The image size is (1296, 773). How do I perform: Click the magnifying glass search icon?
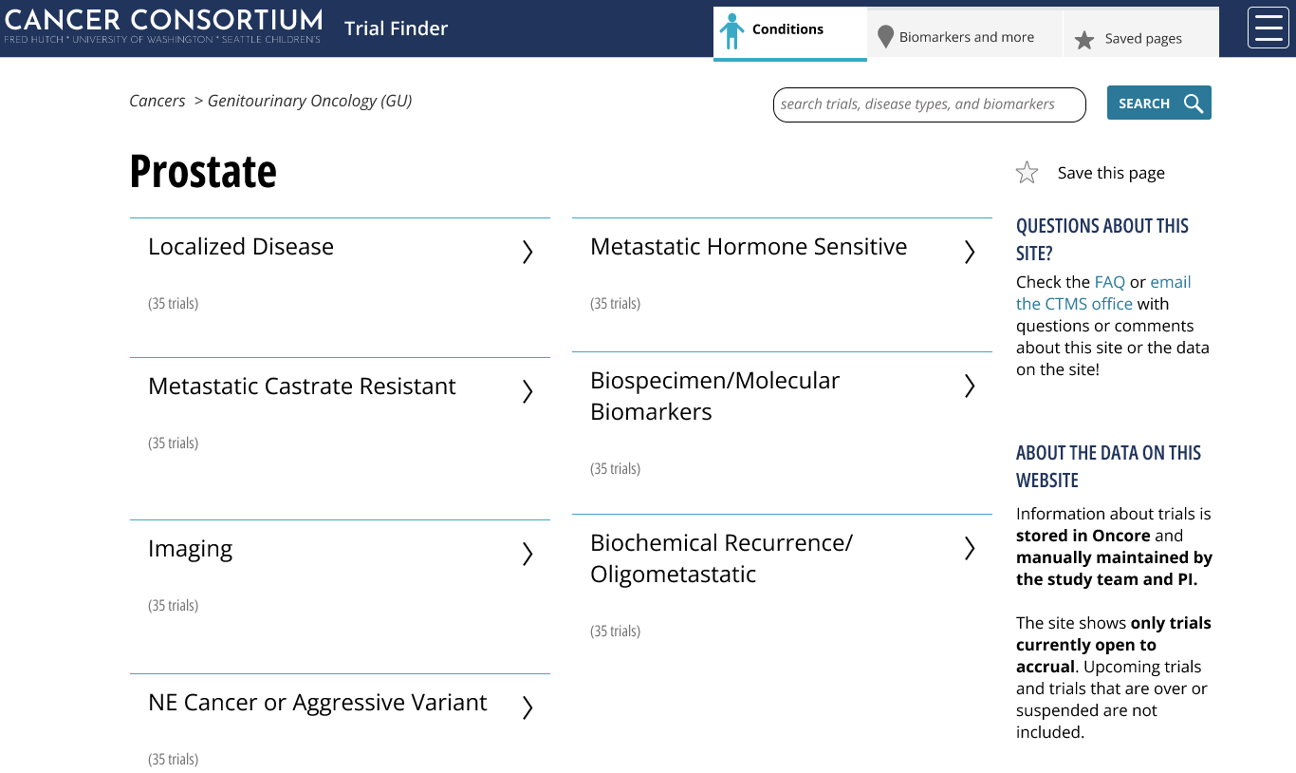point(1193,103)
